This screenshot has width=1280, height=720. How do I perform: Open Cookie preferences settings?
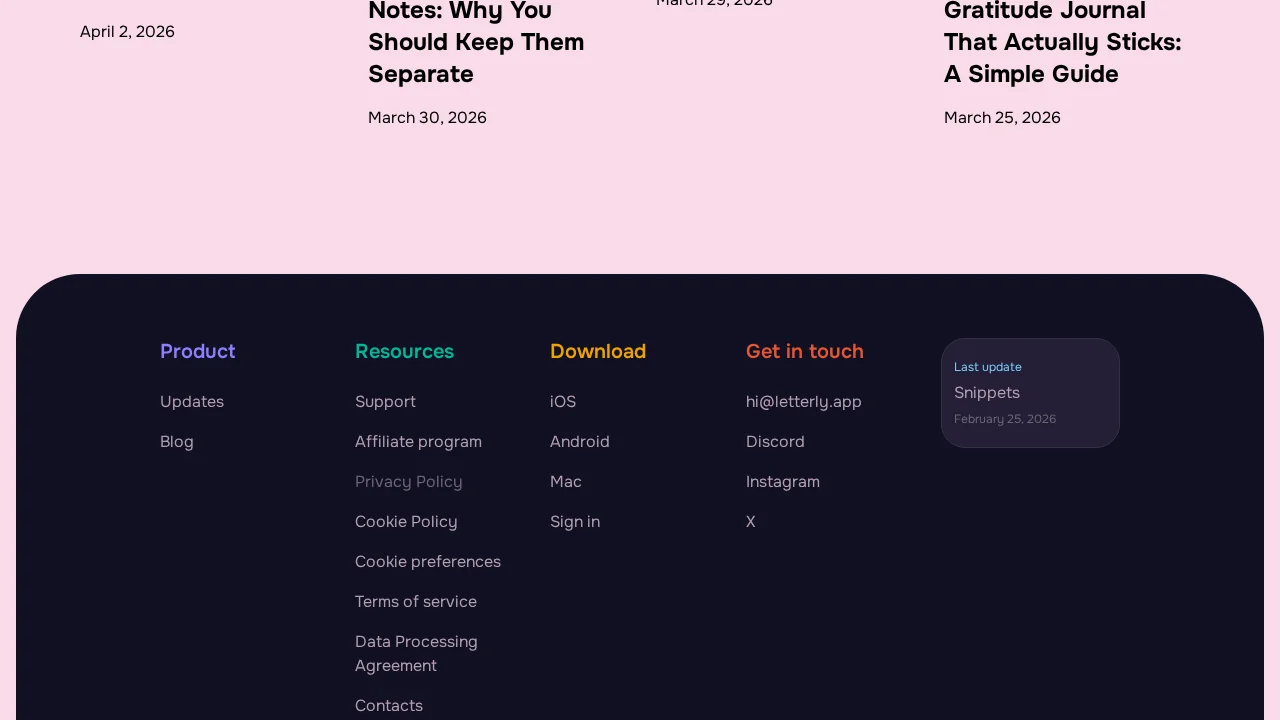[428, 561]
